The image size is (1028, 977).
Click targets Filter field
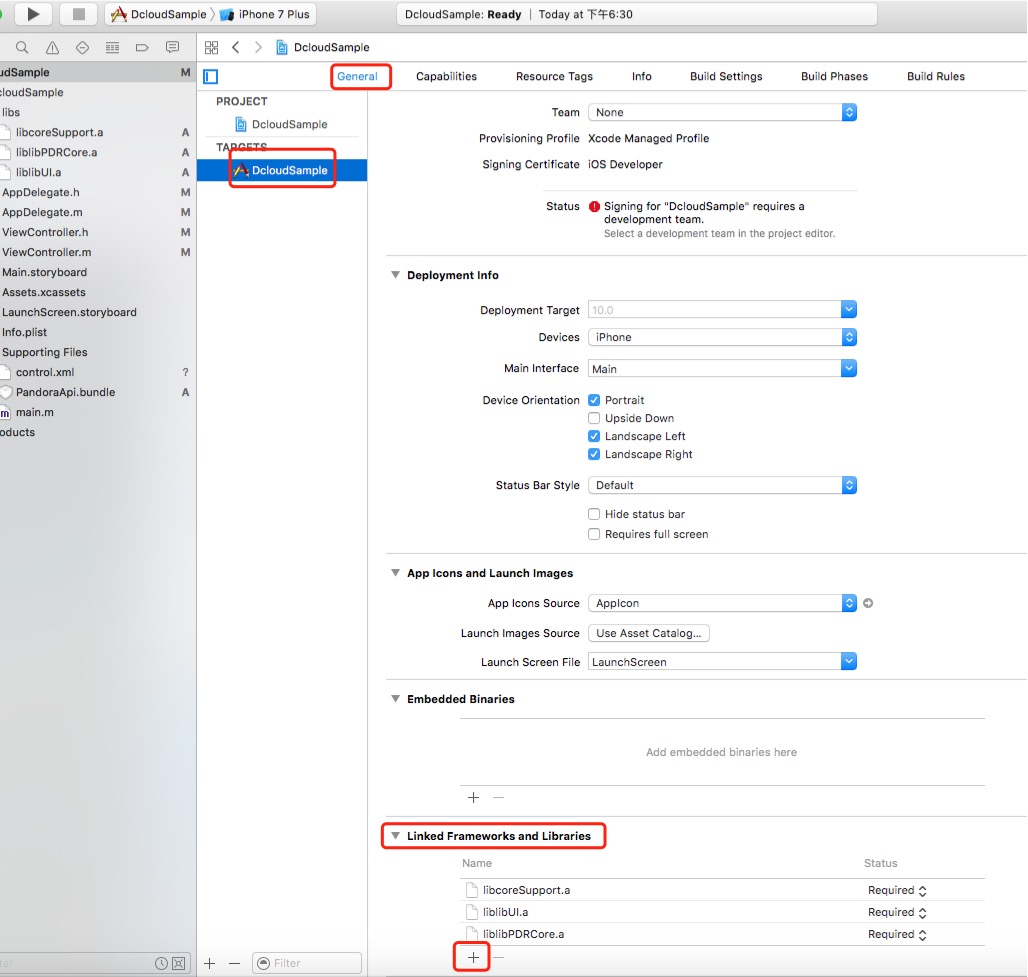(307, 963)
